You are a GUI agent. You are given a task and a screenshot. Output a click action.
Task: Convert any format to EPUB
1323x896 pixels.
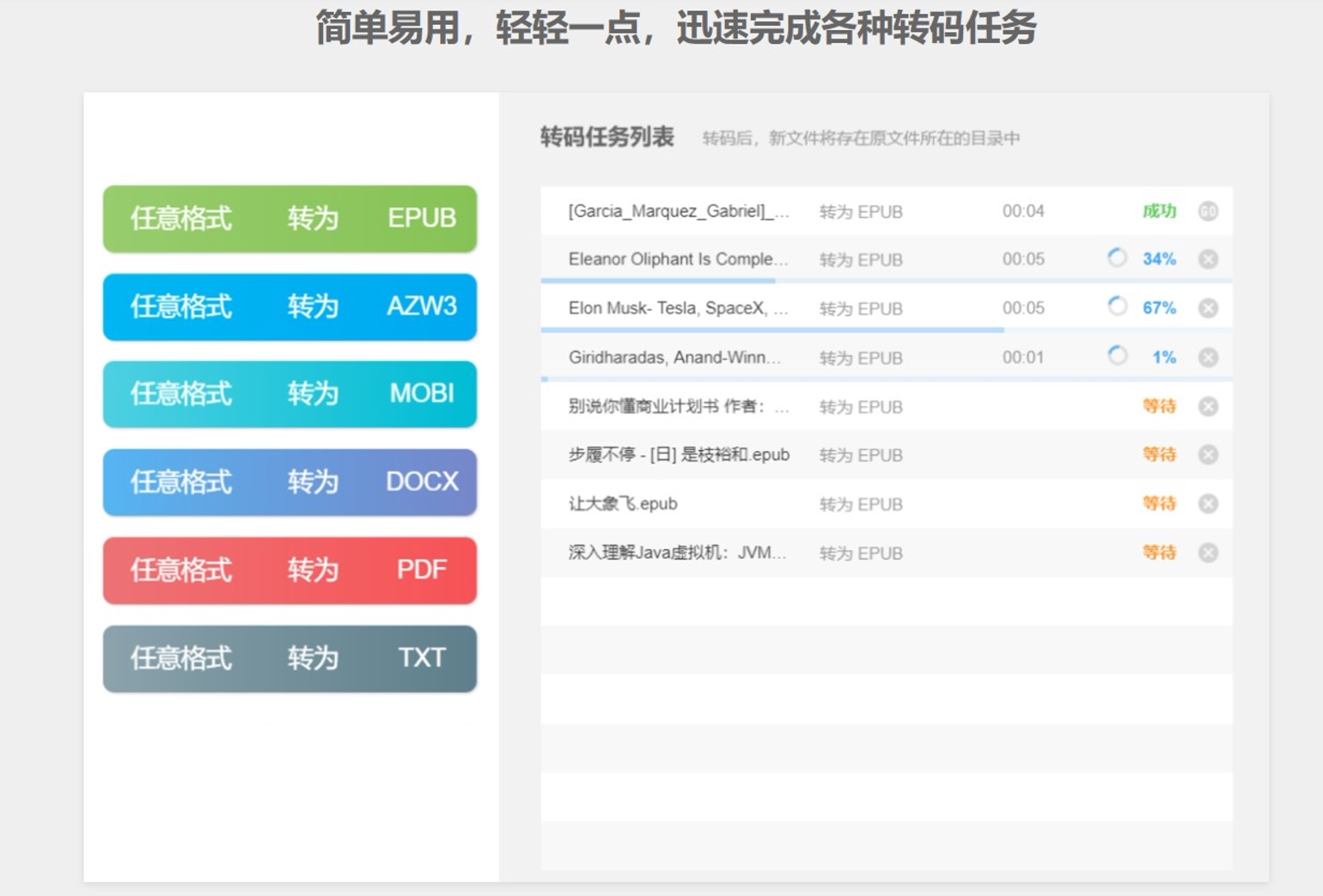coord(290,218)
